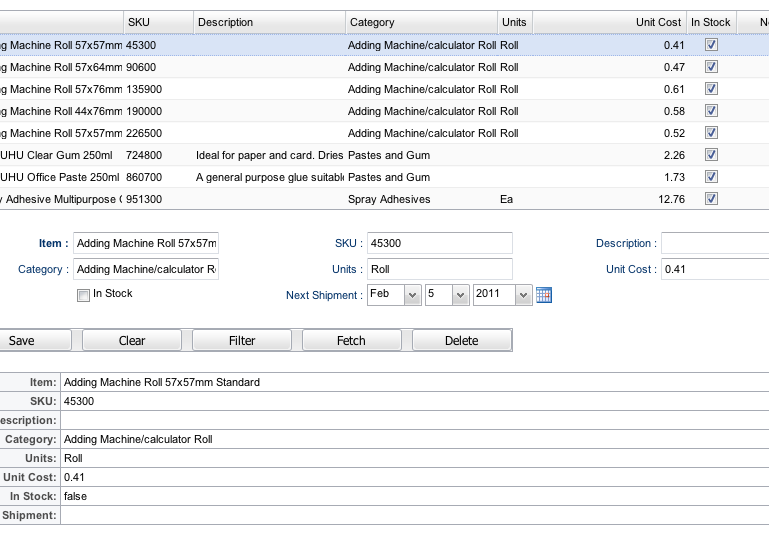The height and width of the screenshot is (540, 769).
Task: Open the shipment day dropdown showing 5
Action: click(447, 295)
